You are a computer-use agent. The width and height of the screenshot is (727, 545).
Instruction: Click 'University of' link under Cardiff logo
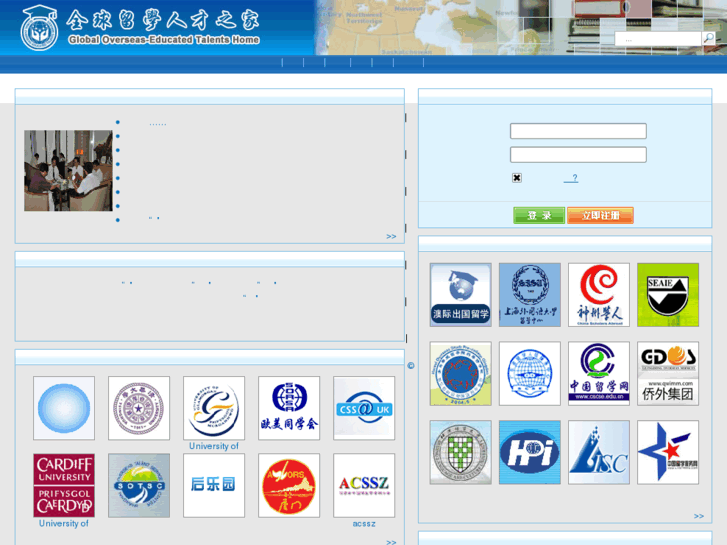[64, 524]
